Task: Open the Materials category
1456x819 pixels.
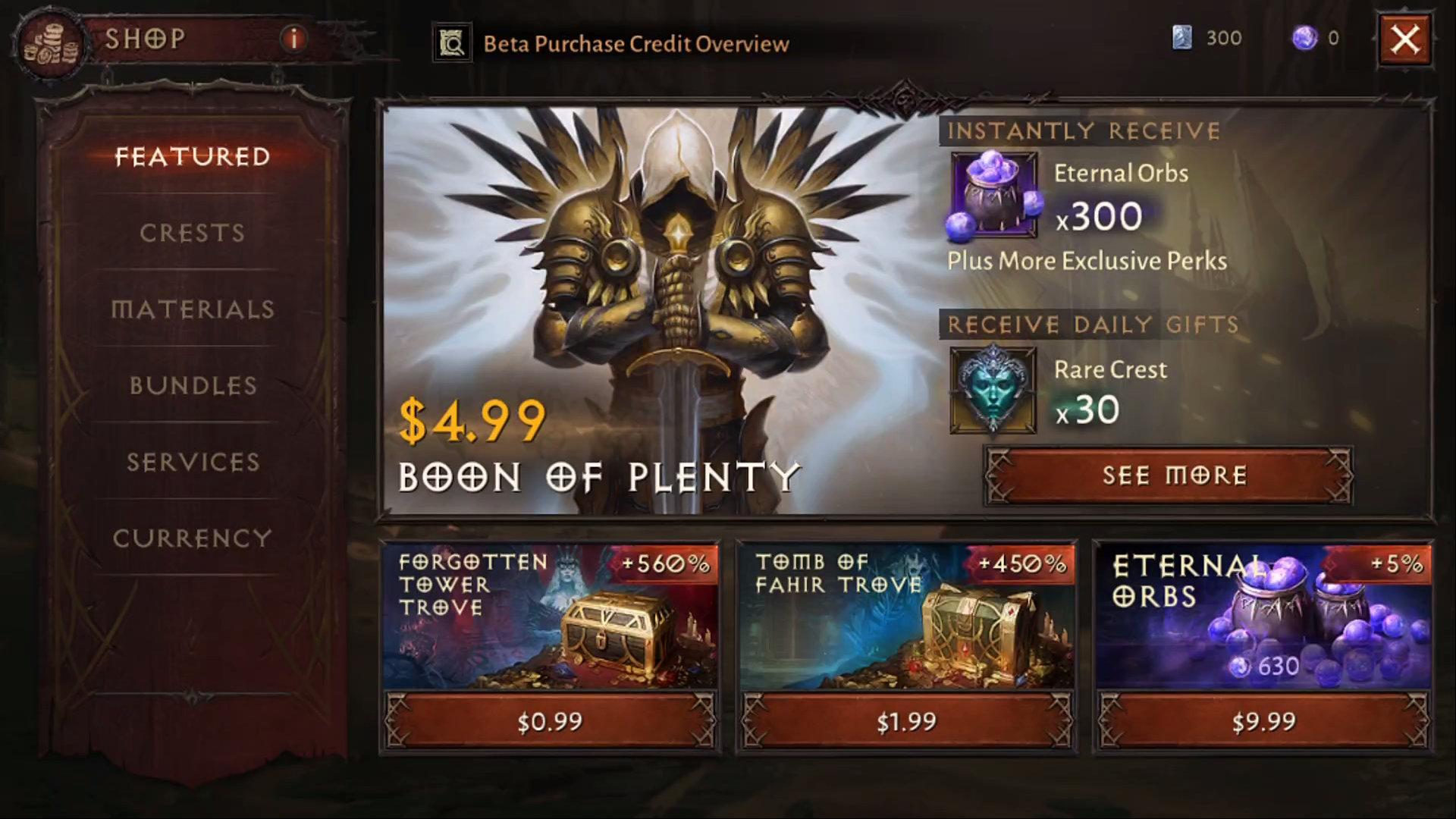Action: [193, 309]
